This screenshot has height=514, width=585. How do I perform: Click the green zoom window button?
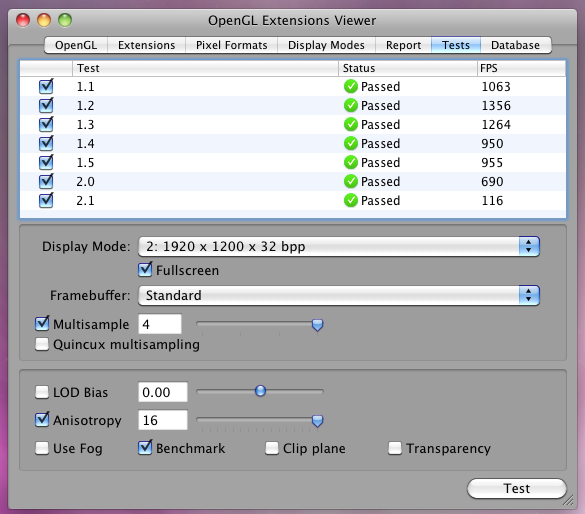click(65, 20)
